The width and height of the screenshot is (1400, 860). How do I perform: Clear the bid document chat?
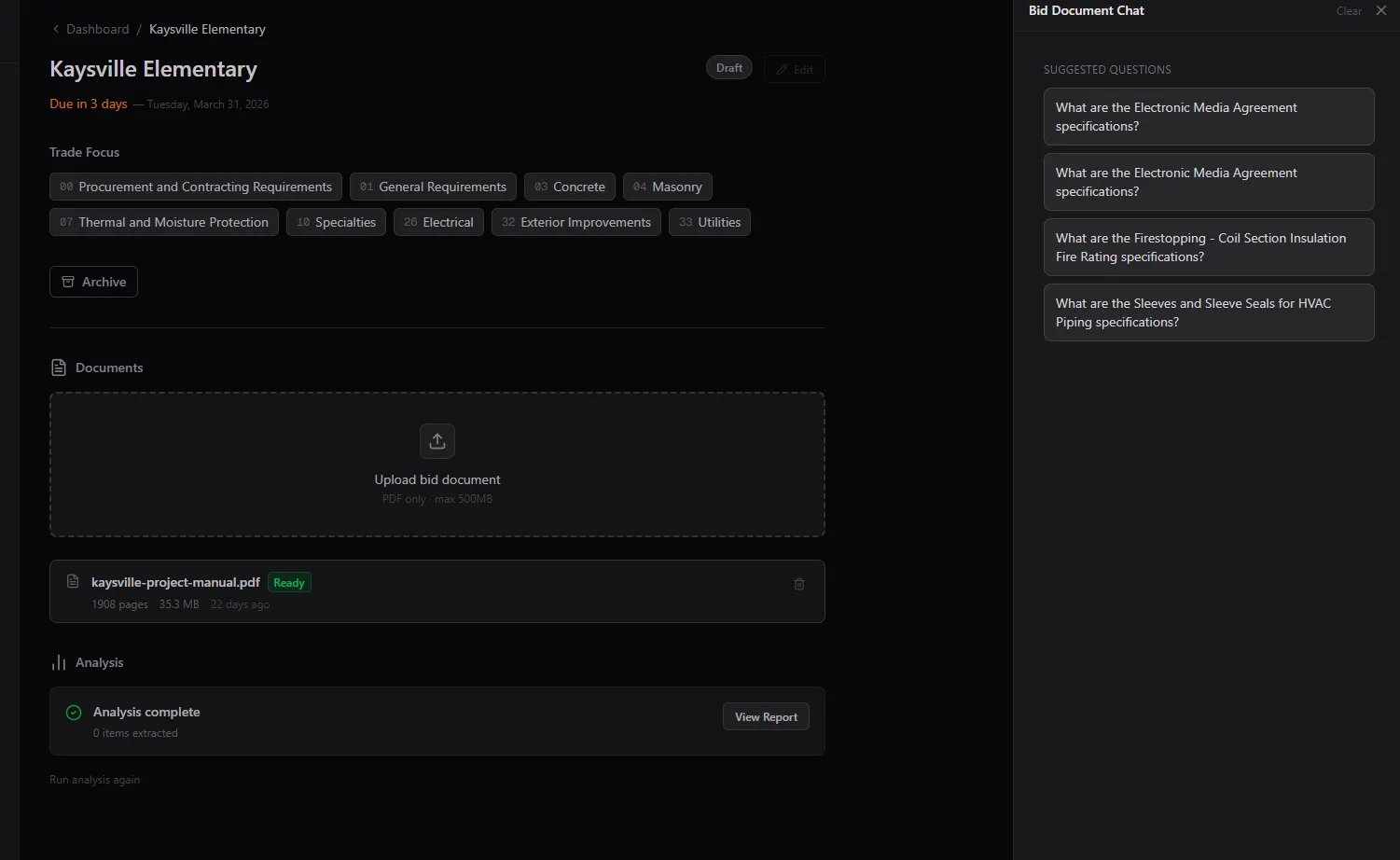(x=1348, y=11)
